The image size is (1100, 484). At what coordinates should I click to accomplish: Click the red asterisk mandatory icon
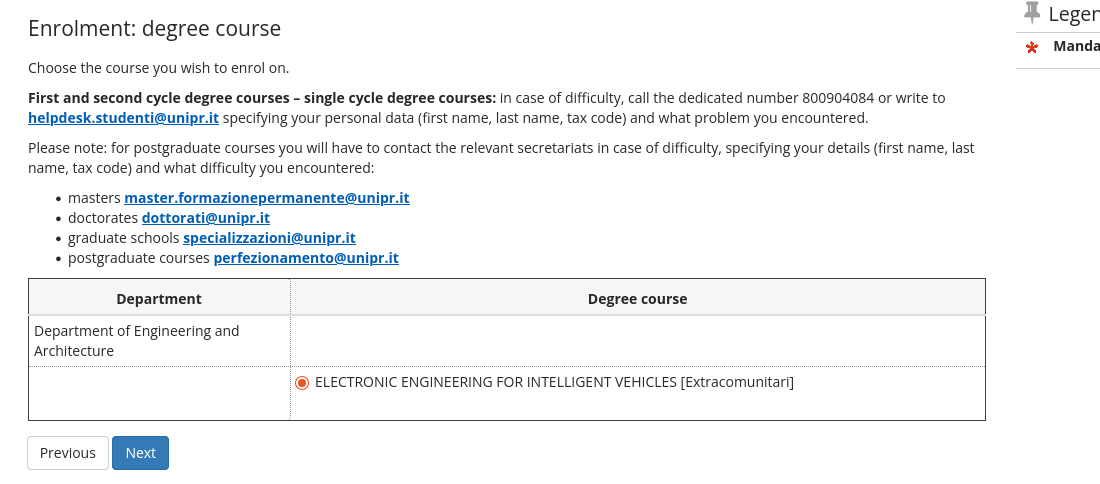click(x=1032, y=47)
